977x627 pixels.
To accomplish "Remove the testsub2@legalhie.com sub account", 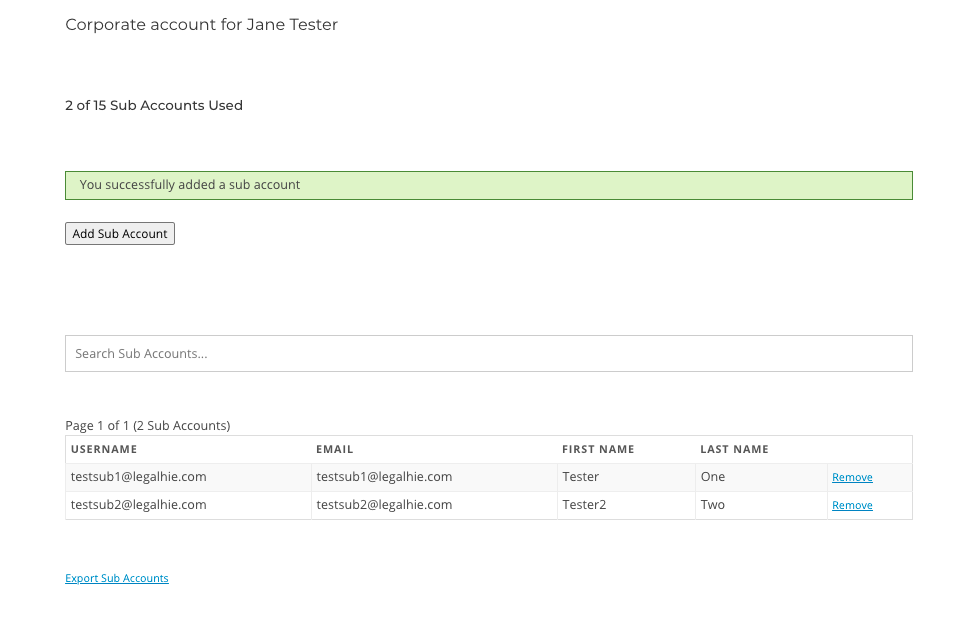I will pyautogui.click(x=852, y=505).
